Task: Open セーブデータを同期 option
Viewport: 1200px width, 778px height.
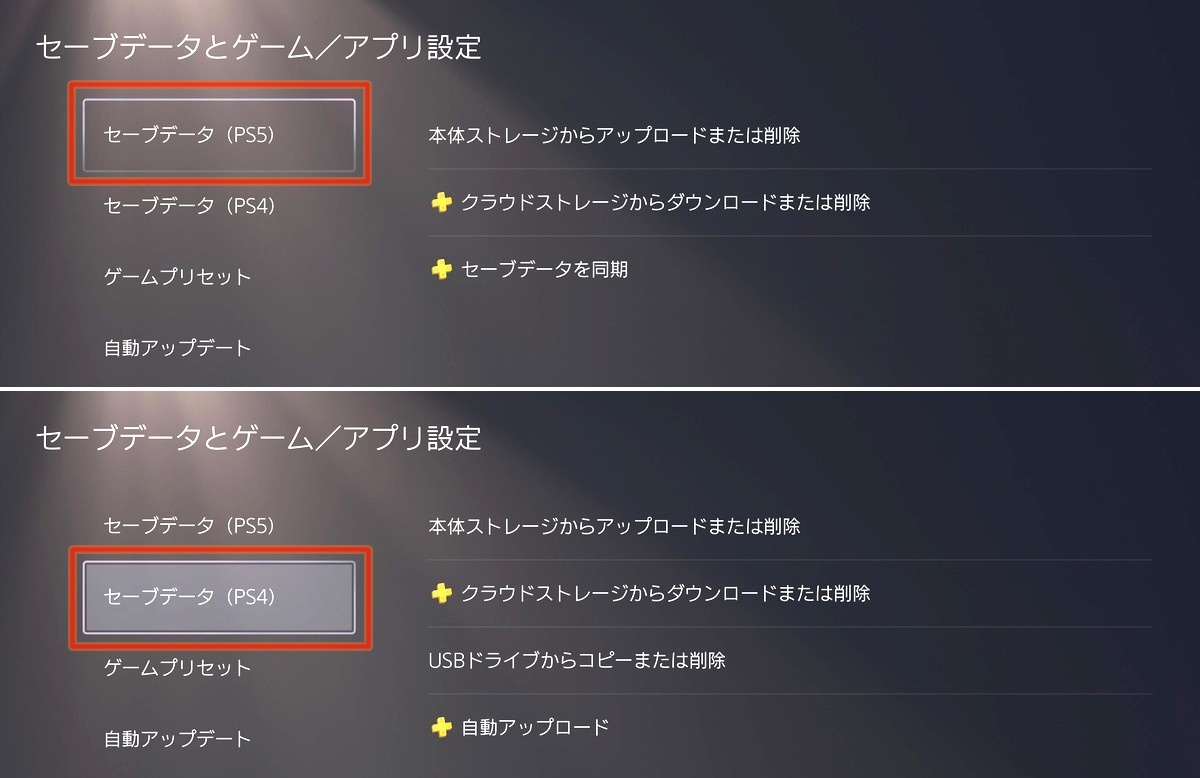Action: click(x=544, y=270)
